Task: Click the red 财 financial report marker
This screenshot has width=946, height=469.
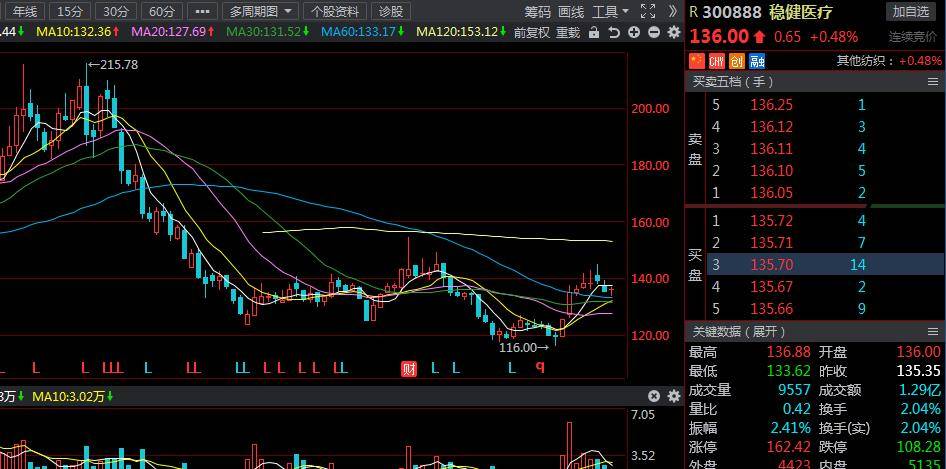Action: tap(408, 368)
